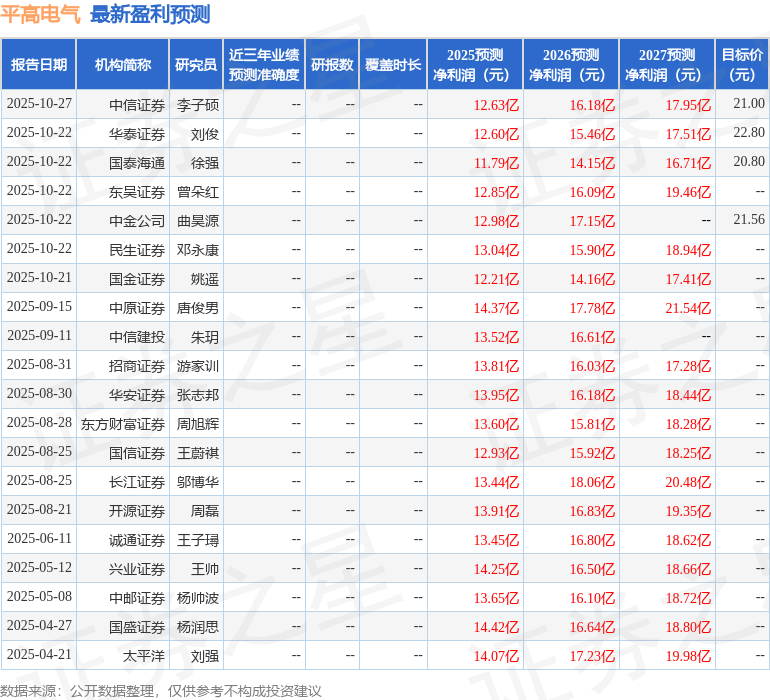
Task: Select the 近三年业绩预测准确度 column header
Action: click(263, 65)
